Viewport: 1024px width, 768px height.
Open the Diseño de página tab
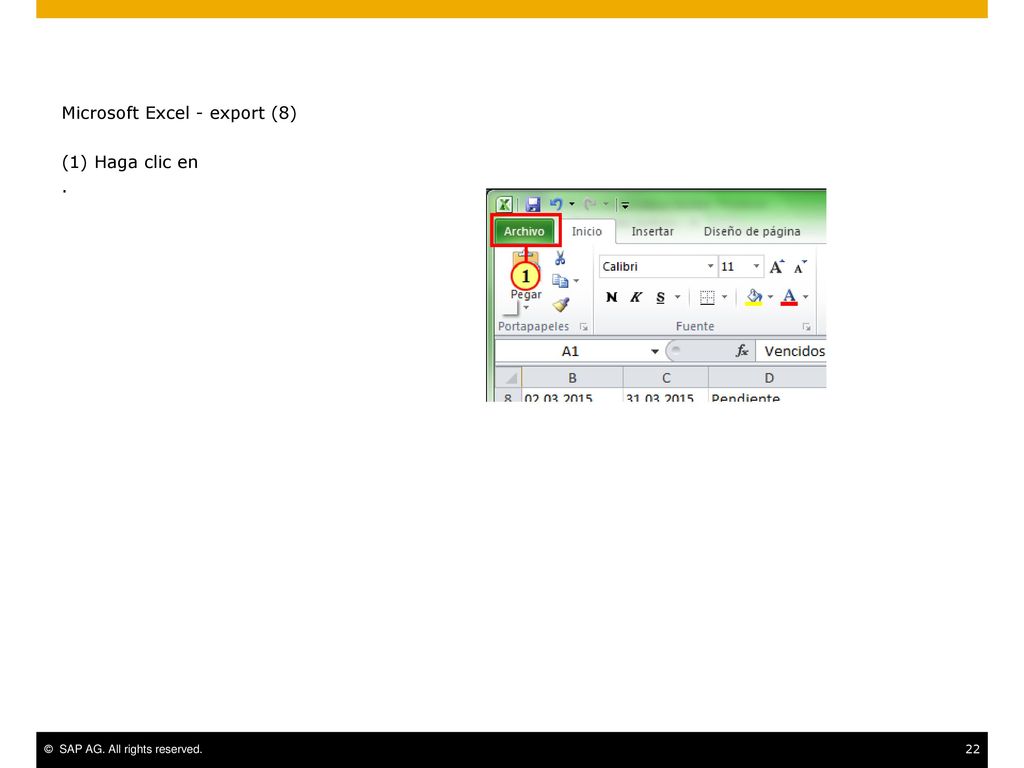pyautogui.click(x=752, y=231)
